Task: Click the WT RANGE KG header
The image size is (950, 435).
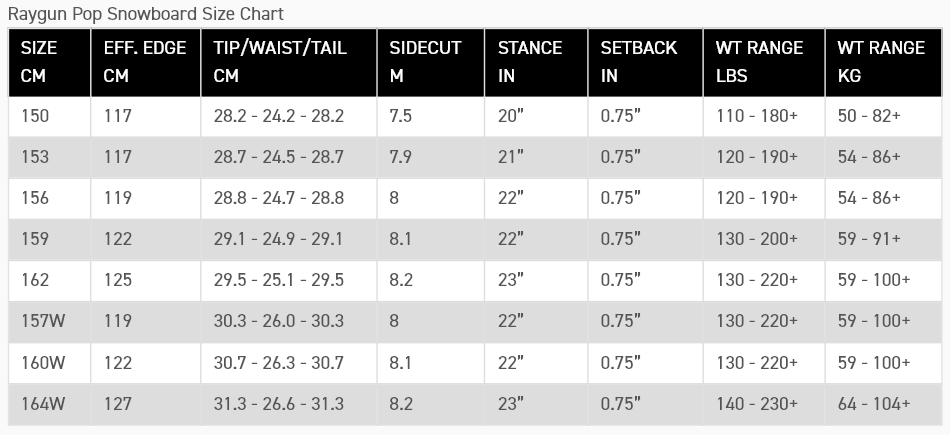Action: click(x=883, y=61)
